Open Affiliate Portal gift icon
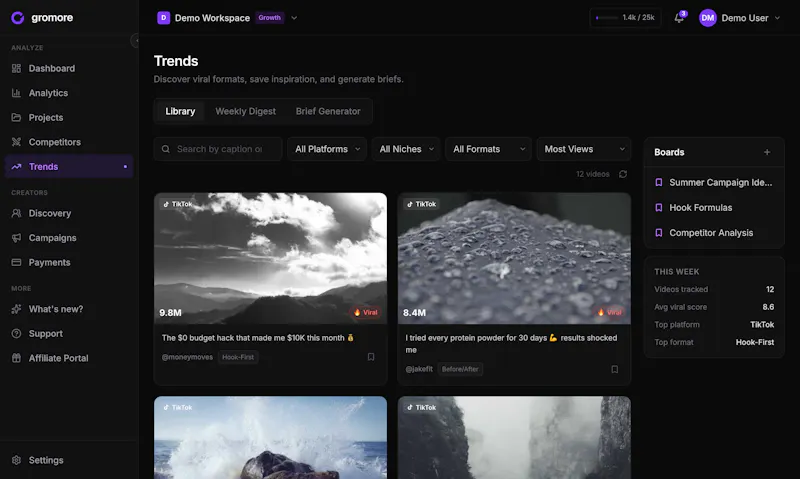 pyautogui.click(x=16, y=358)
